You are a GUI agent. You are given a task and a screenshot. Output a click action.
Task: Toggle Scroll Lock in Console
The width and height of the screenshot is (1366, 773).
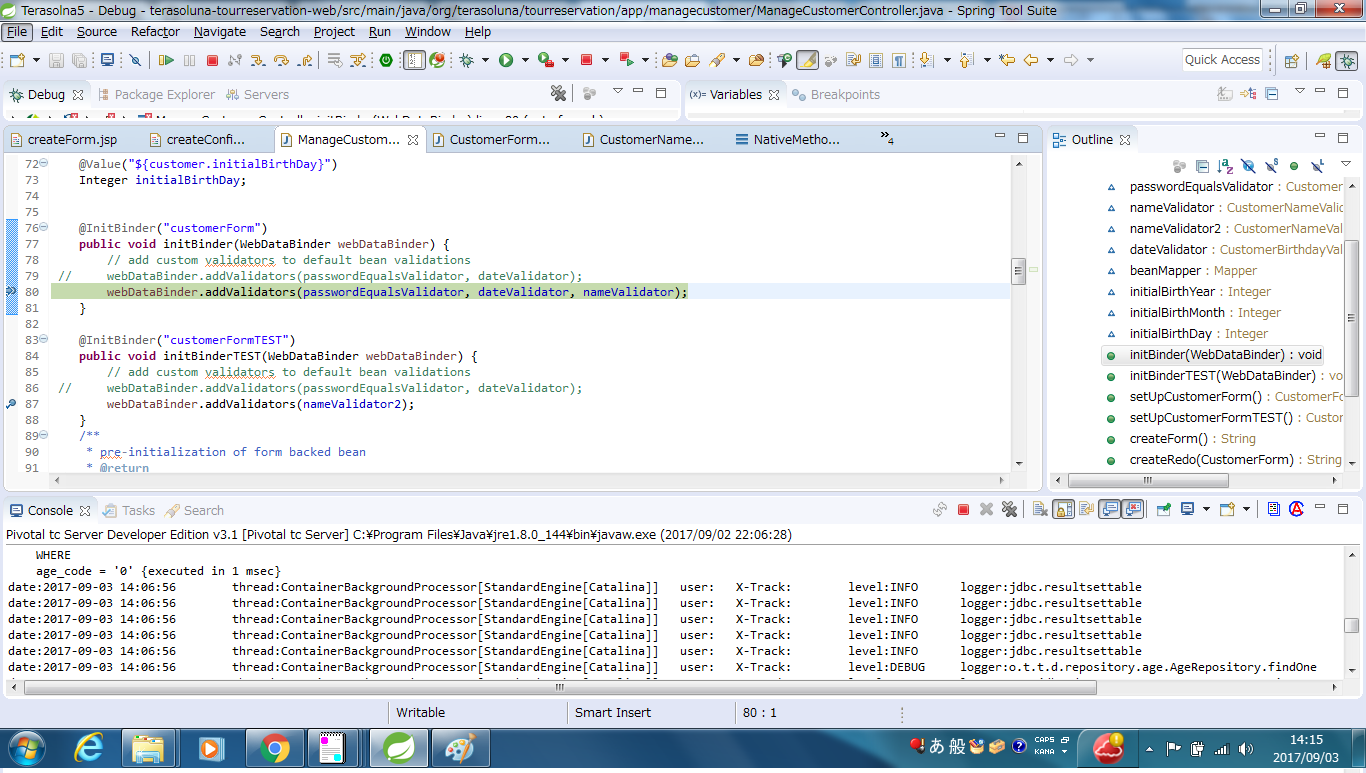1064,510
